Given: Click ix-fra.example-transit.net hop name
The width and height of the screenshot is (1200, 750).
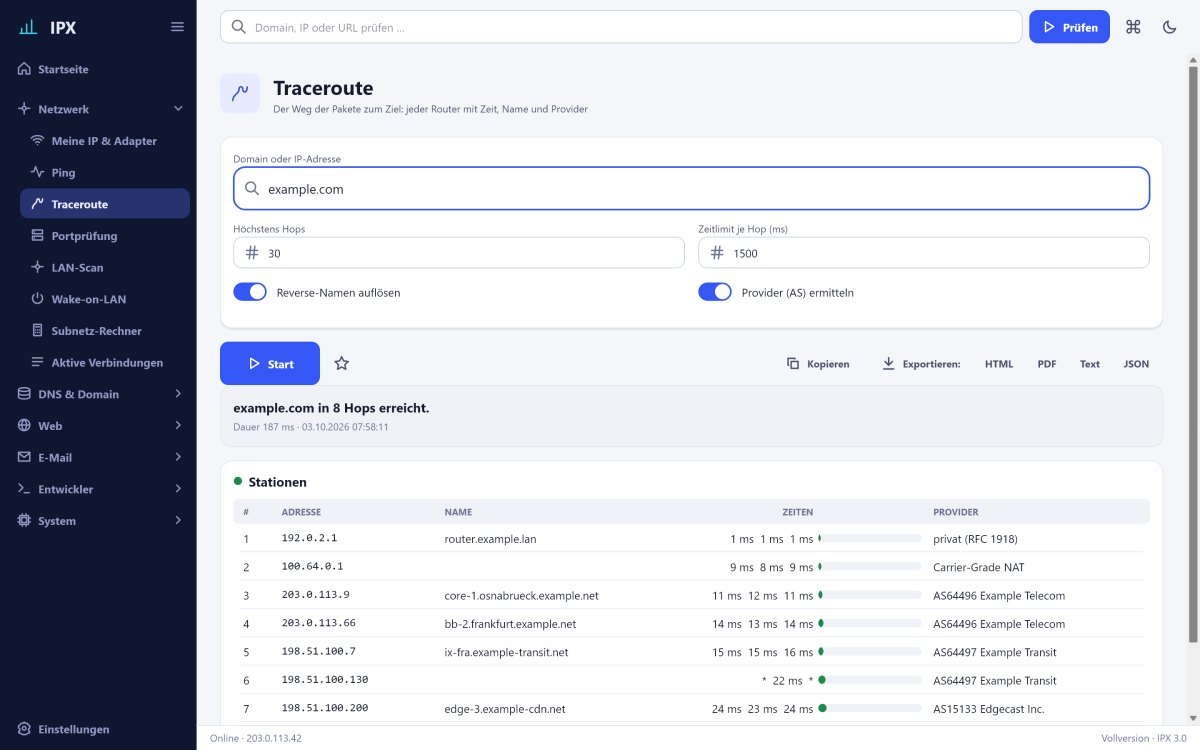Looking at the screenshot, I should (x=506, y=652).
